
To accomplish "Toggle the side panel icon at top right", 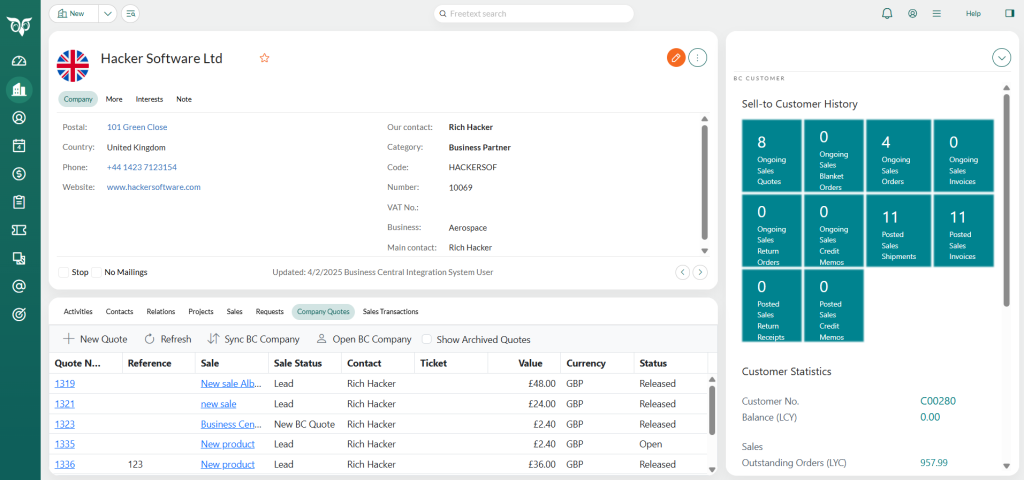I will [x=1010, y=13].
